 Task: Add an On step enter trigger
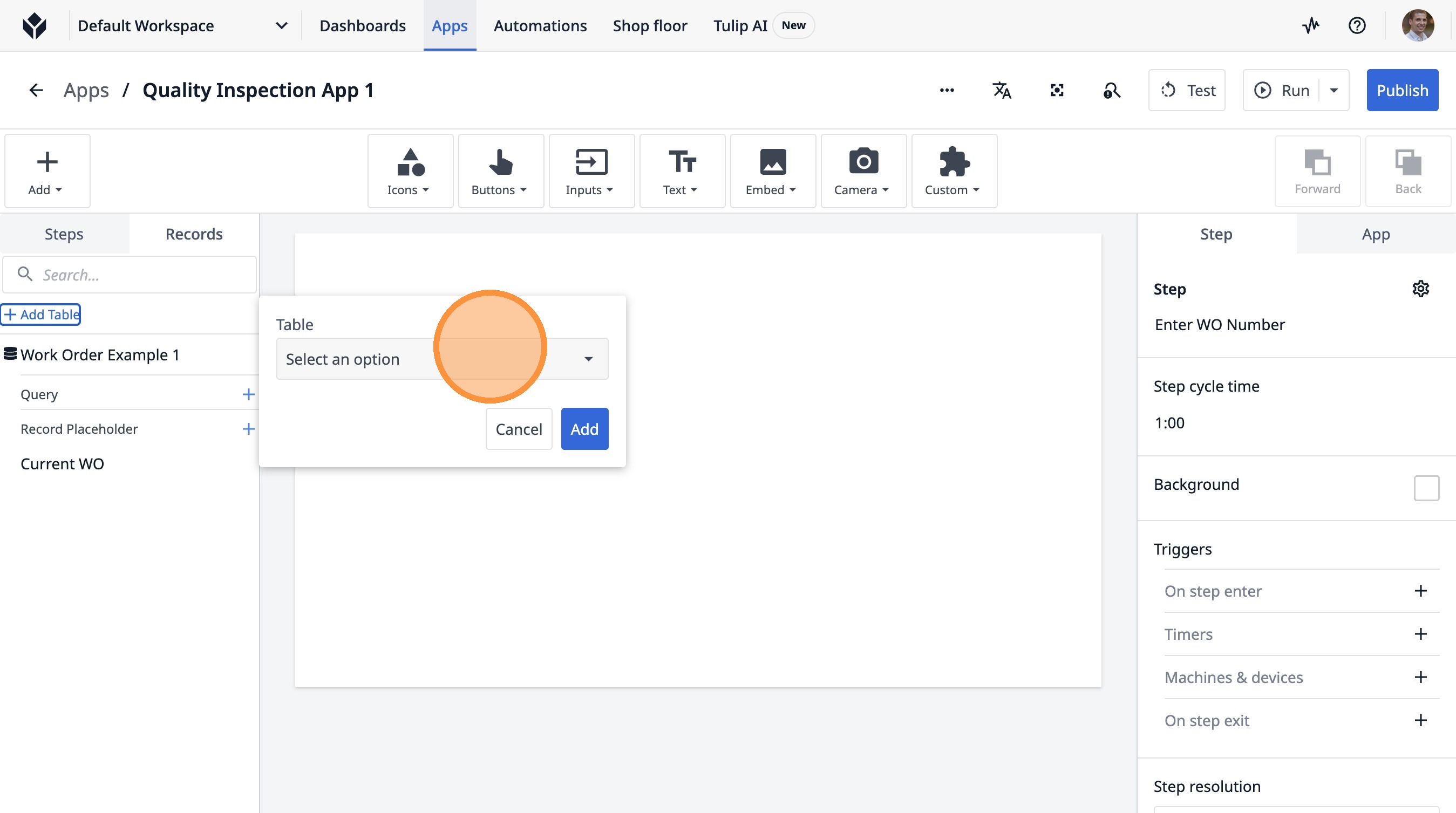[1420, 591]
